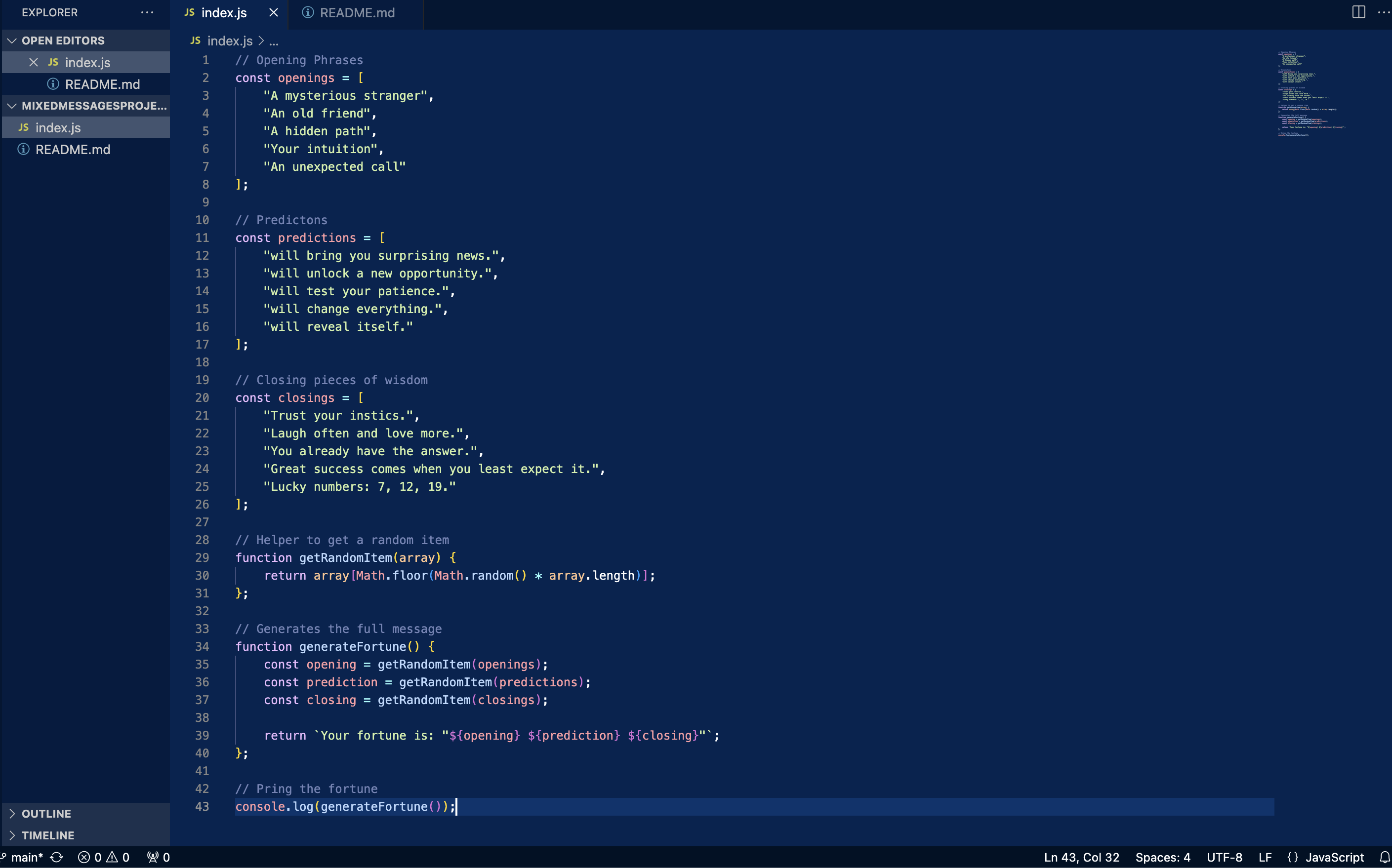
Task: Click the "A mysterious stranger" string
Action: (345, 96)
